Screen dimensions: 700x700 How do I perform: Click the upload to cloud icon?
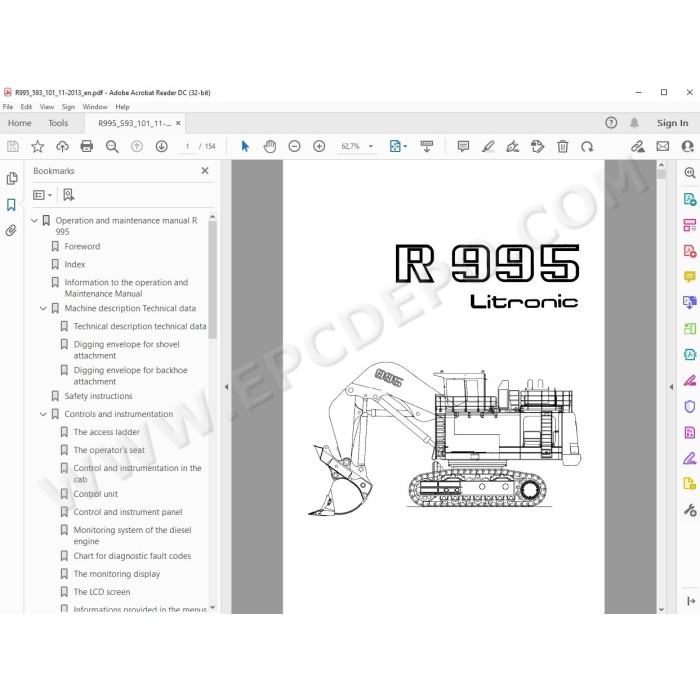[62, 146]
